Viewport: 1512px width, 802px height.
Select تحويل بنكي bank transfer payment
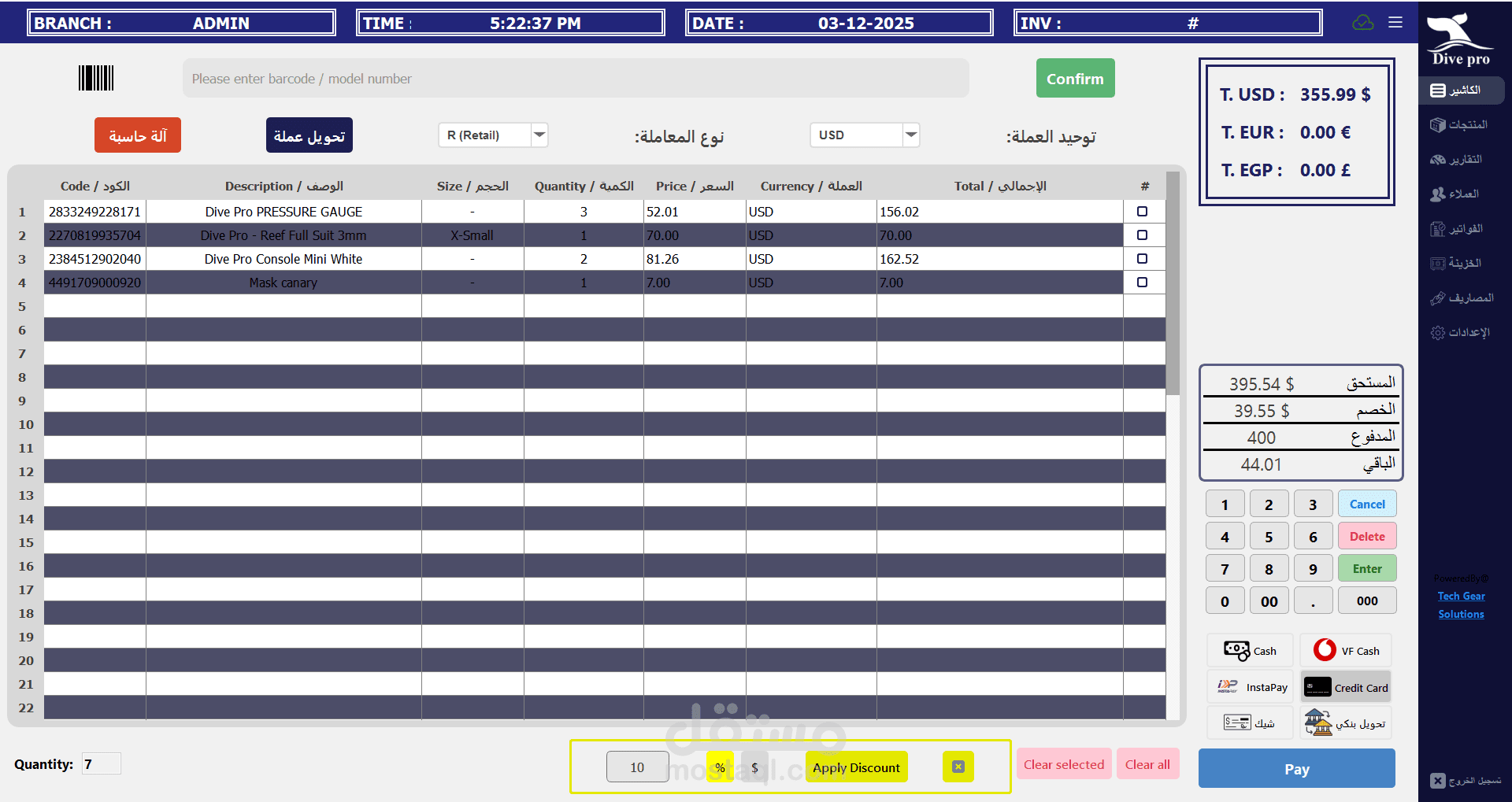1346,723
